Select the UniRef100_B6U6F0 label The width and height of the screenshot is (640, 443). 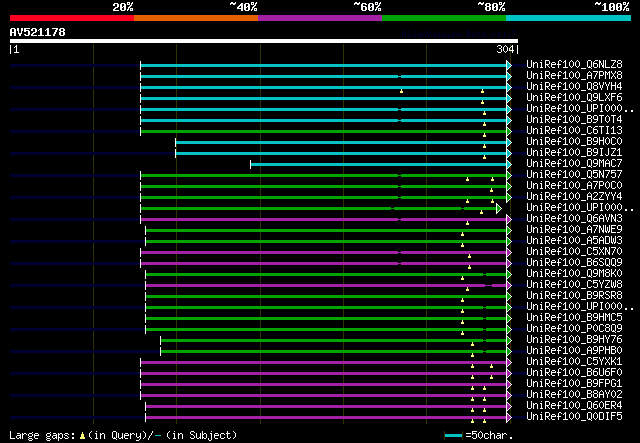click(574, 373)
